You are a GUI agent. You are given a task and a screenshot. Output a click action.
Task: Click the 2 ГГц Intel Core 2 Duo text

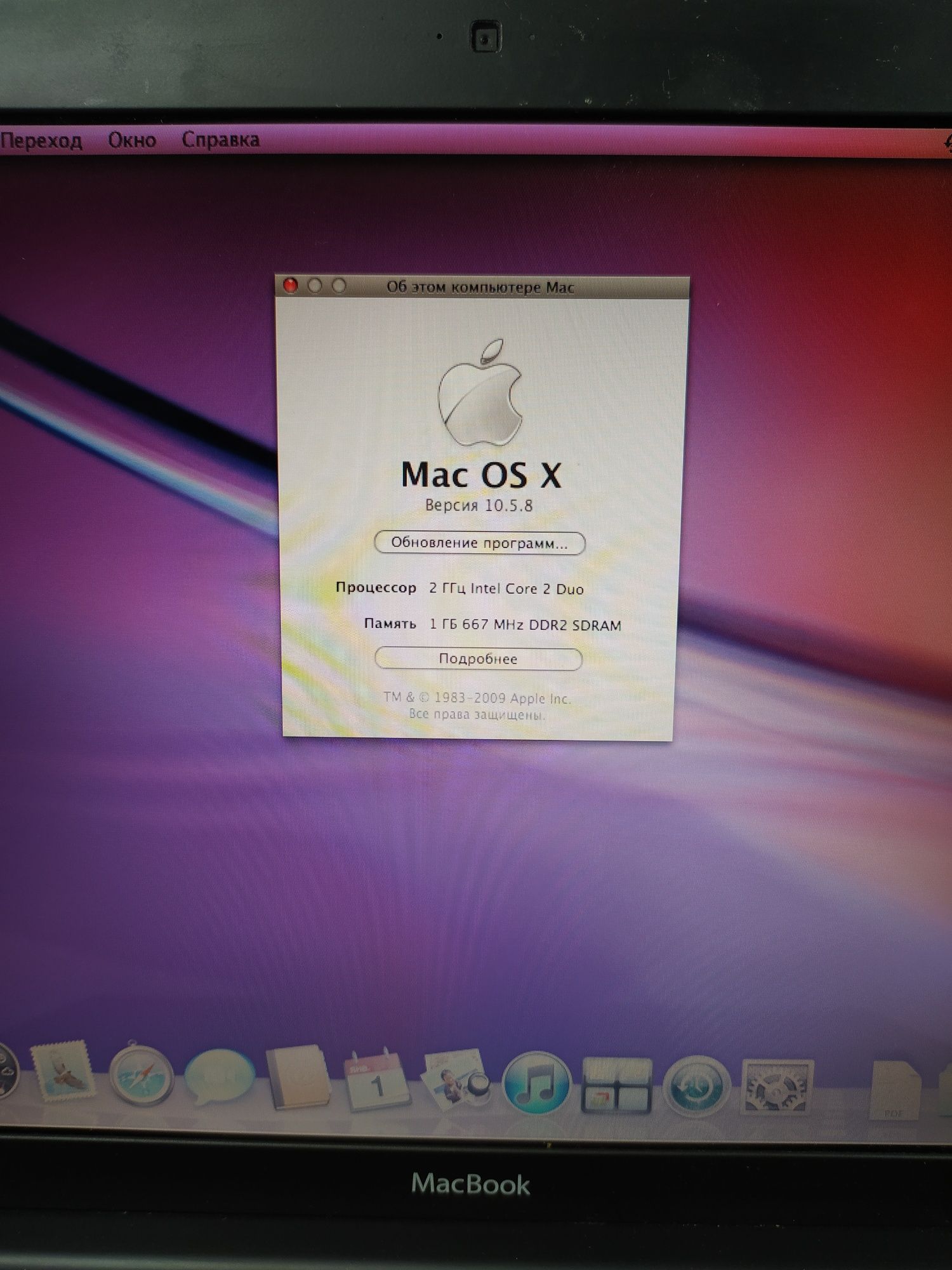(506, 589)
